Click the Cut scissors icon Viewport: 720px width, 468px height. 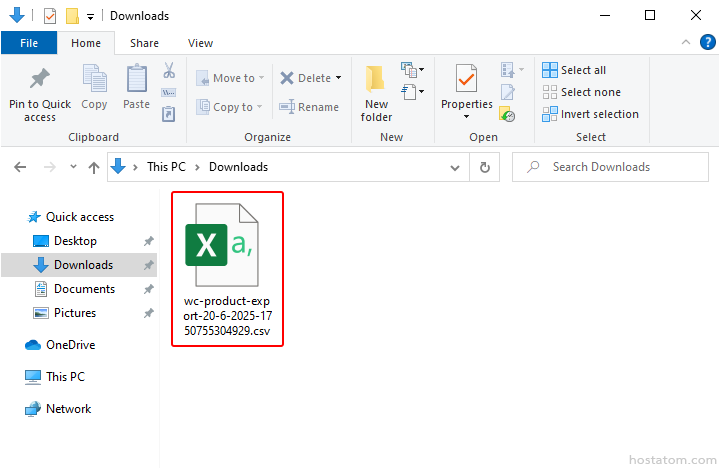tap(168, 71)
